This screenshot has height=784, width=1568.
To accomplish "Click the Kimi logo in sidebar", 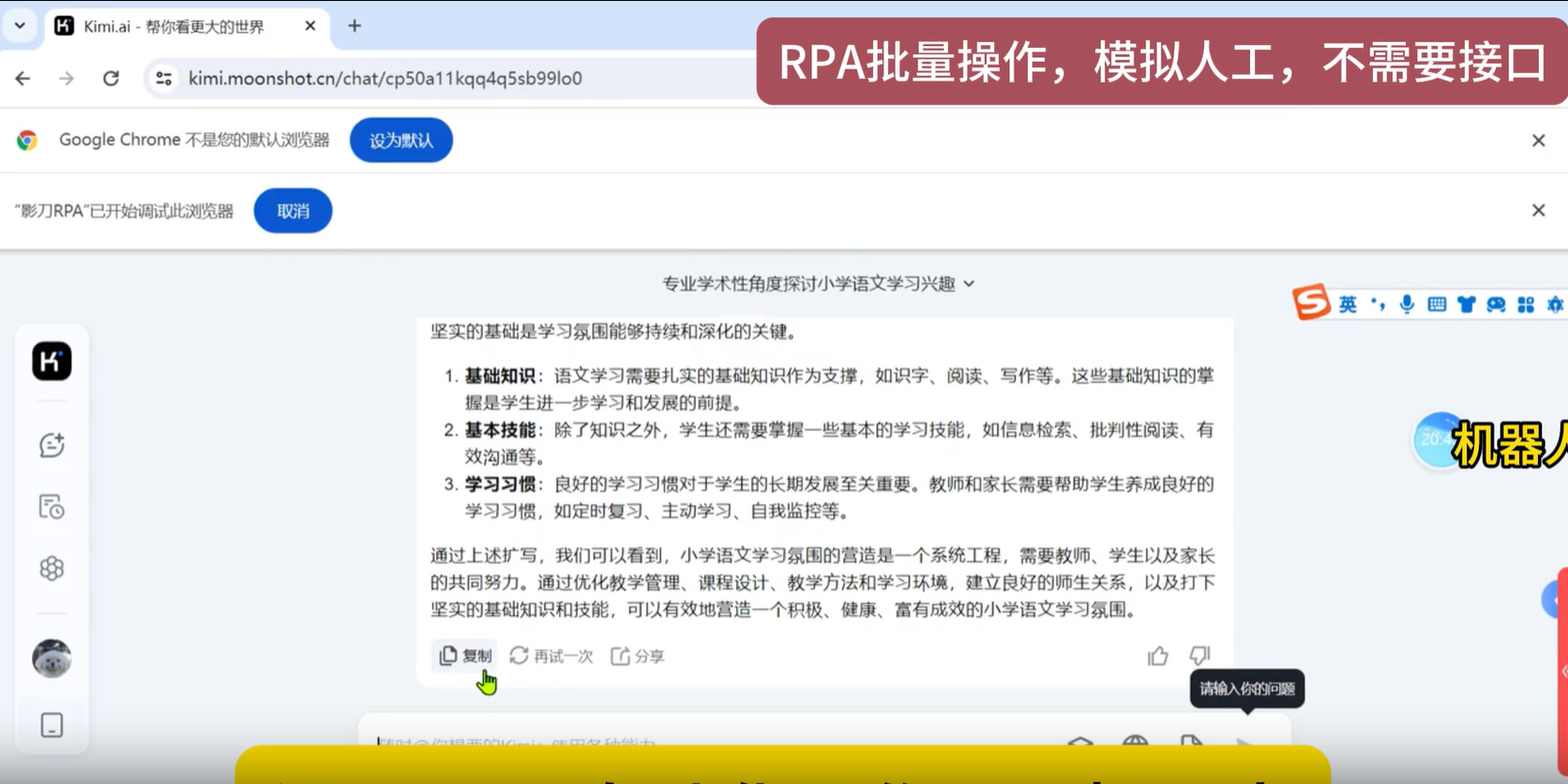I will (x=52, y=361).
